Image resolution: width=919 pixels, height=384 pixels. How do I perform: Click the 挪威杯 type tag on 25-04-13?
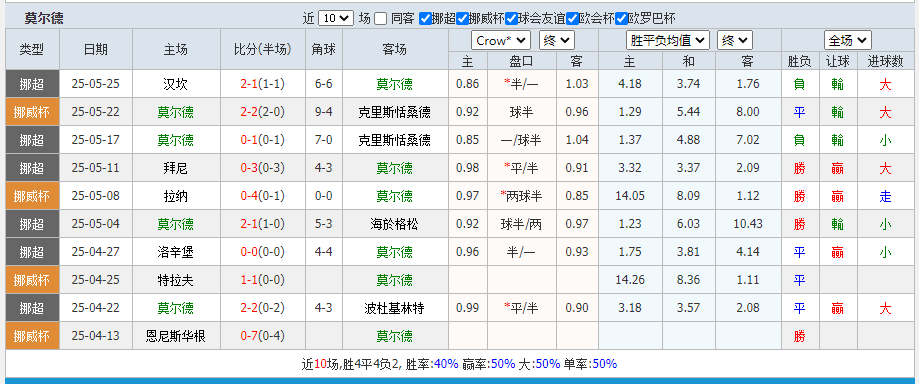[x=32, y=337]
